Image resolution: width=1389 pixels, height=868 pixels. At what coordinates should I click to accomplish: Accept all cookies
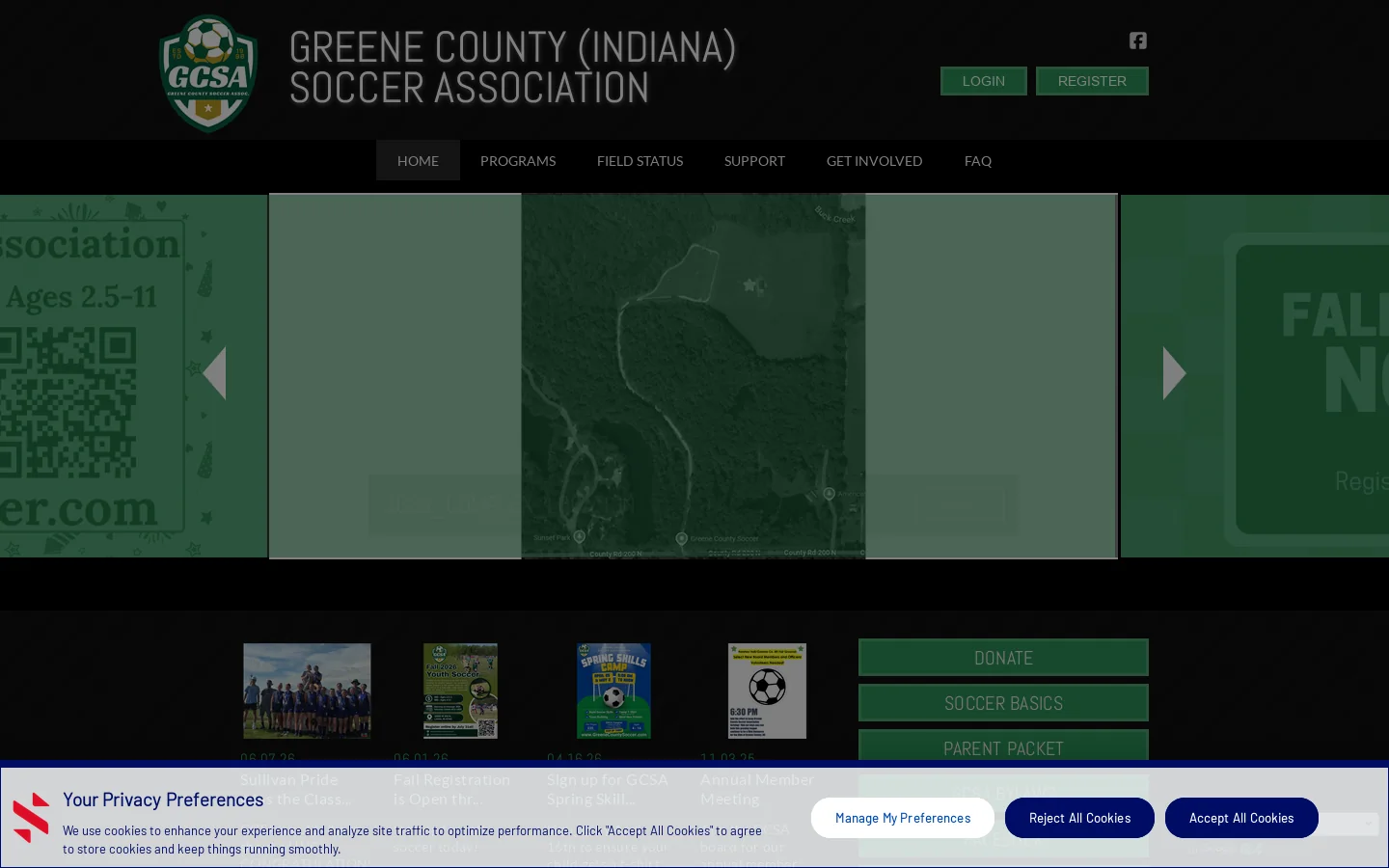coord(1241,818)
